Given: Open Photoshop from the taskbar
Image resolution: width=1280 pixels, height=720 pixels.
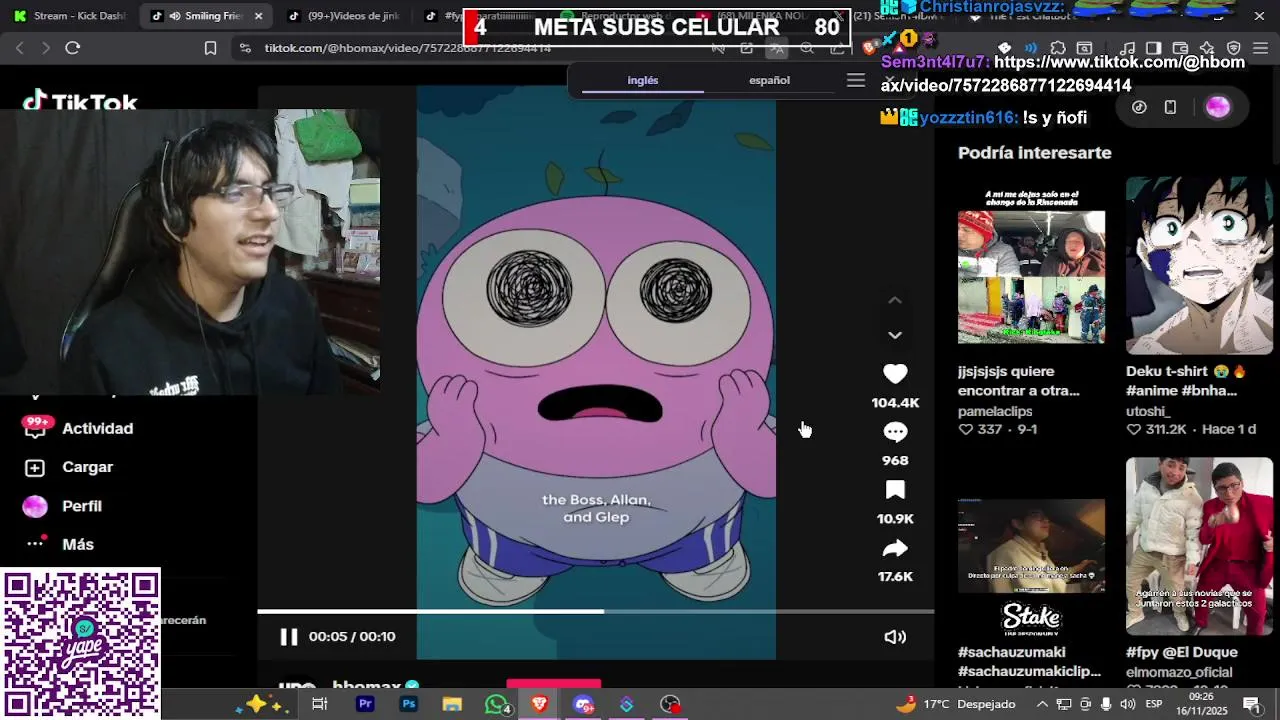Looking at the screenshot, I should [x=408, y=704].
